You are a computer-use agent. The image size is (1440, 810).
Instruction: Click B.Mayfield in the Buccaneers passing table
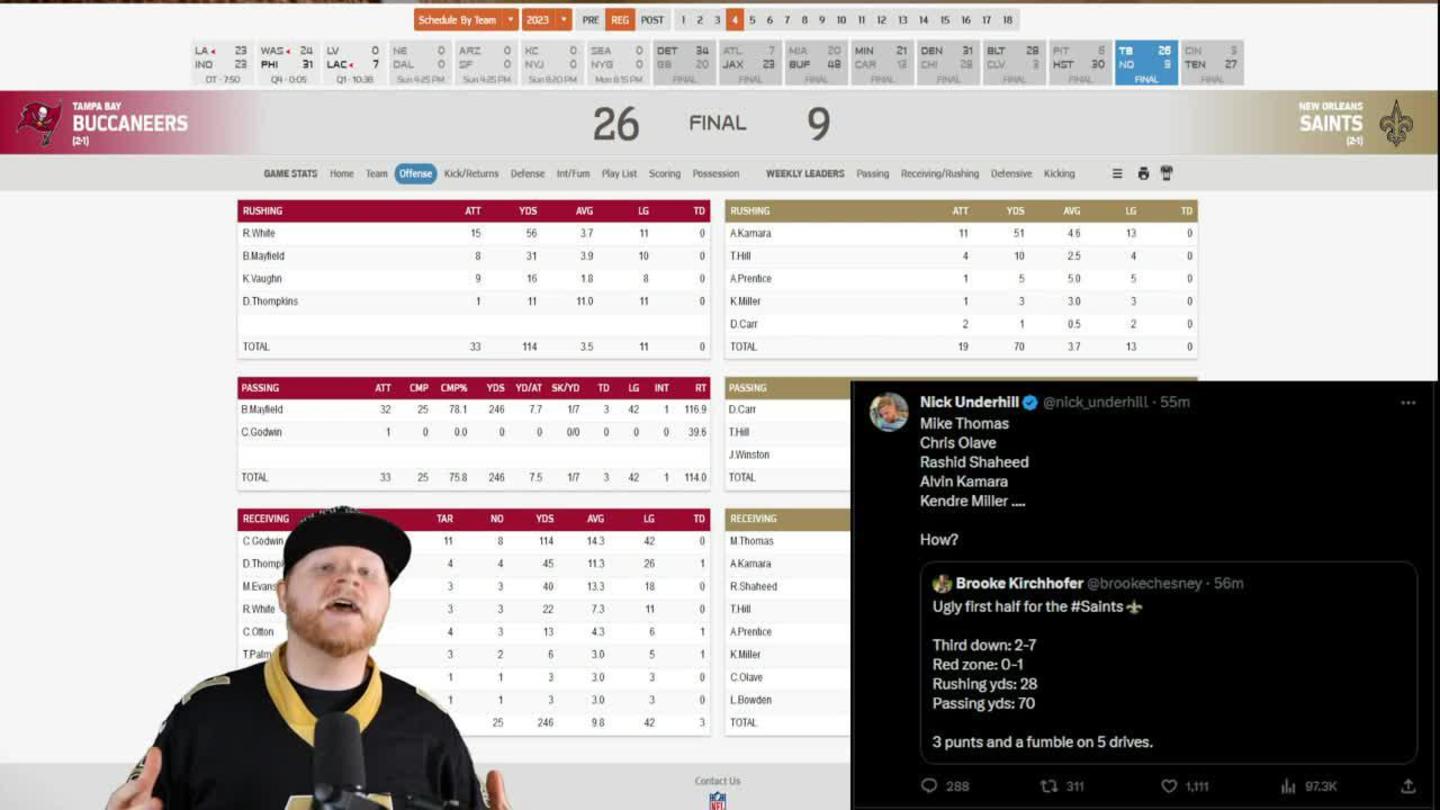click(262, 410)
